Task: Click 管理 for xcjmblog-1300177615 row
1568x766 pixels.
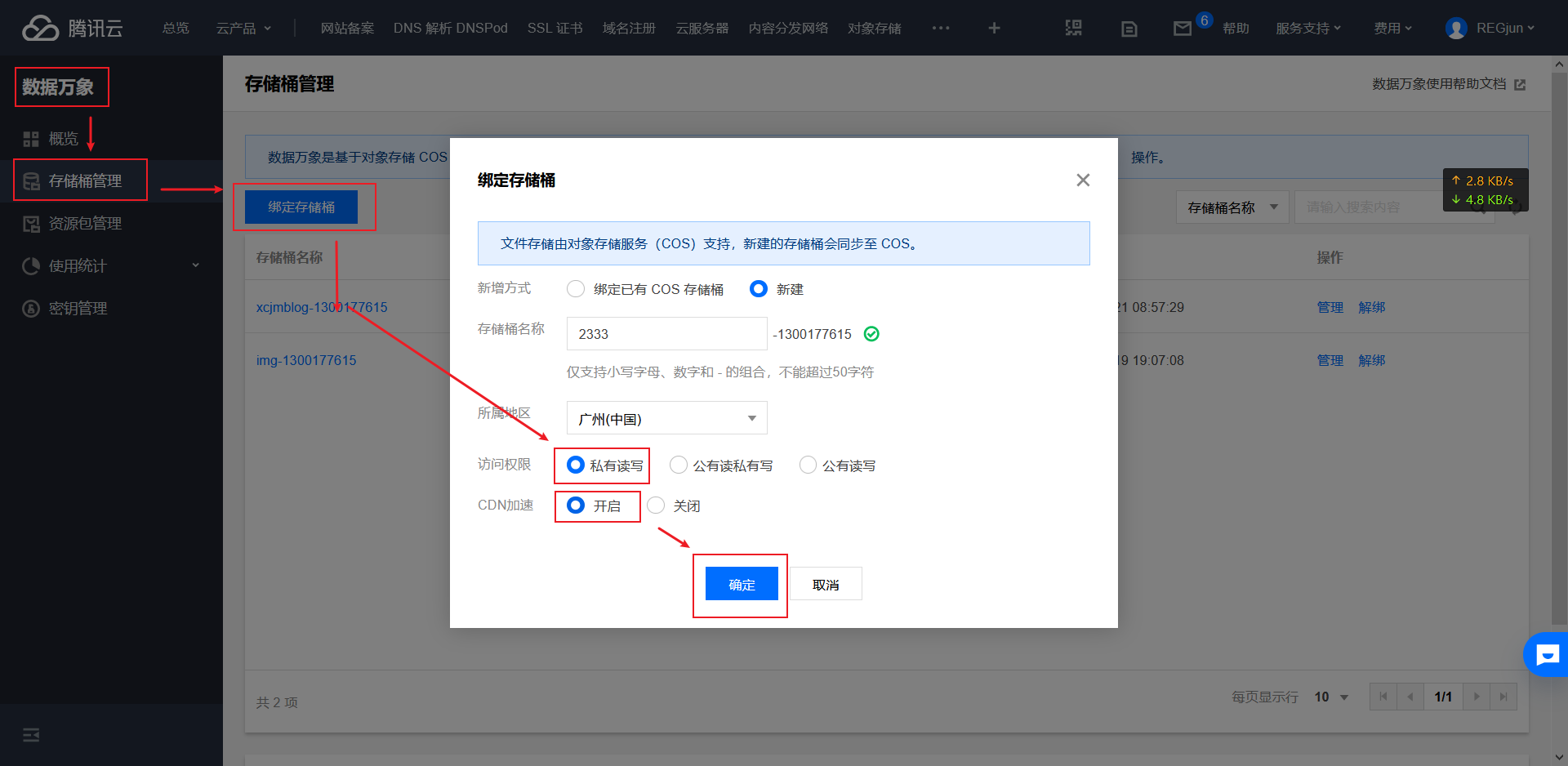Action: 1330,307
